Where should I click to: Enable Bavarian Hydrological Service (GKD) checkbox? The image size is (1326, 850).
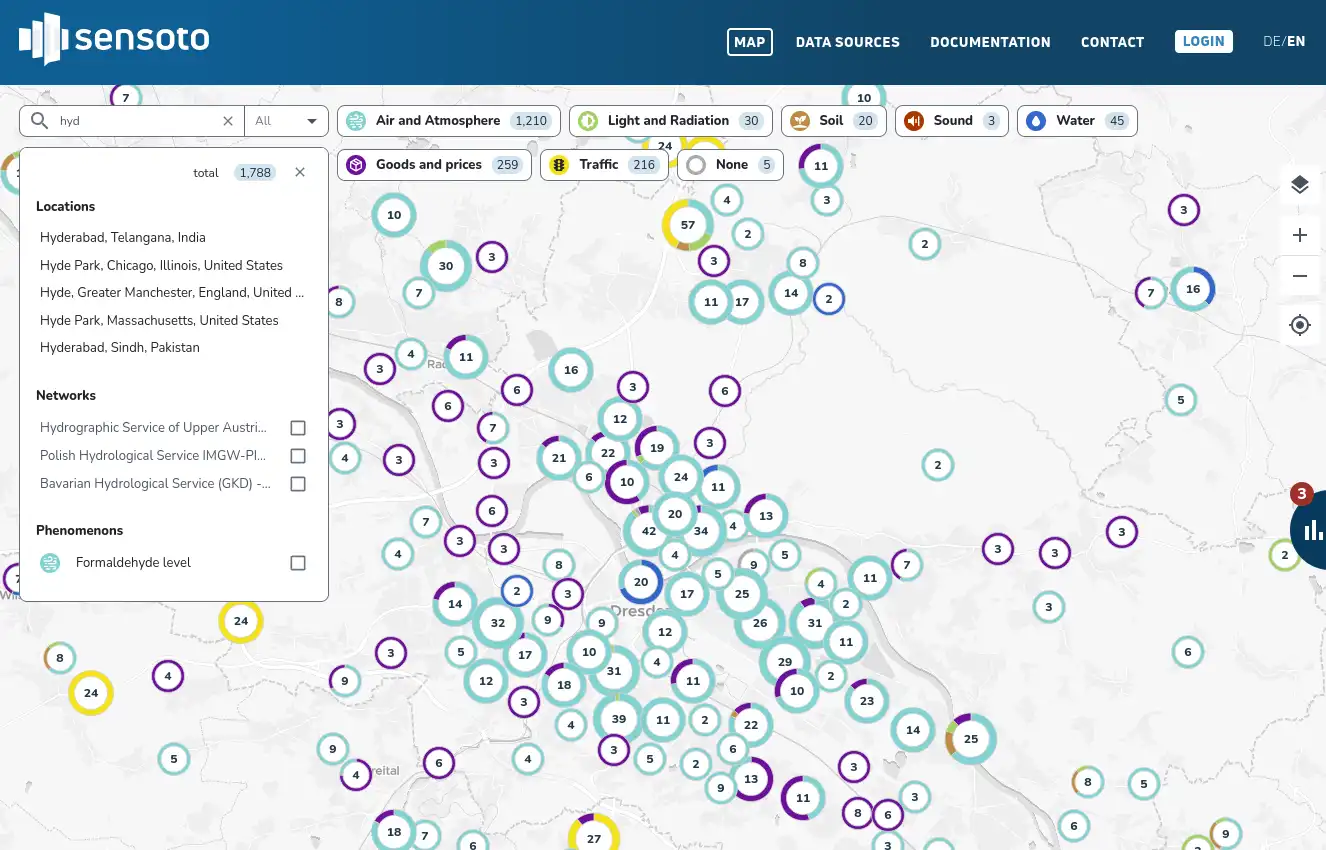(x=298, y=484)
